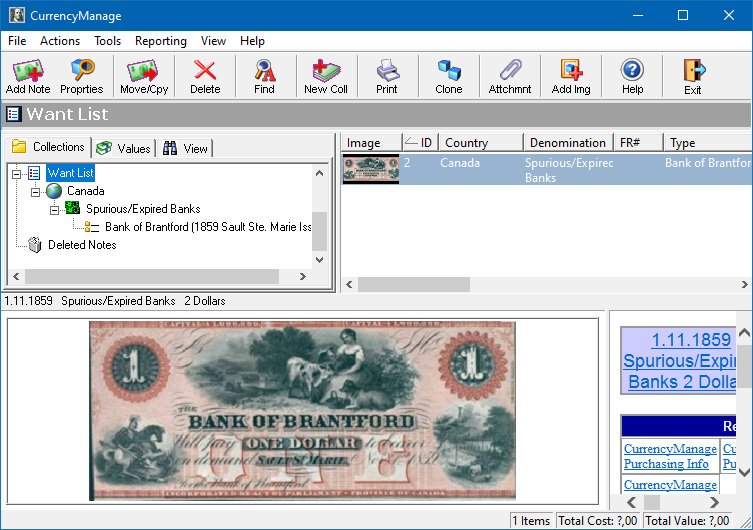Switch to the Values tab

pos(124,148)
